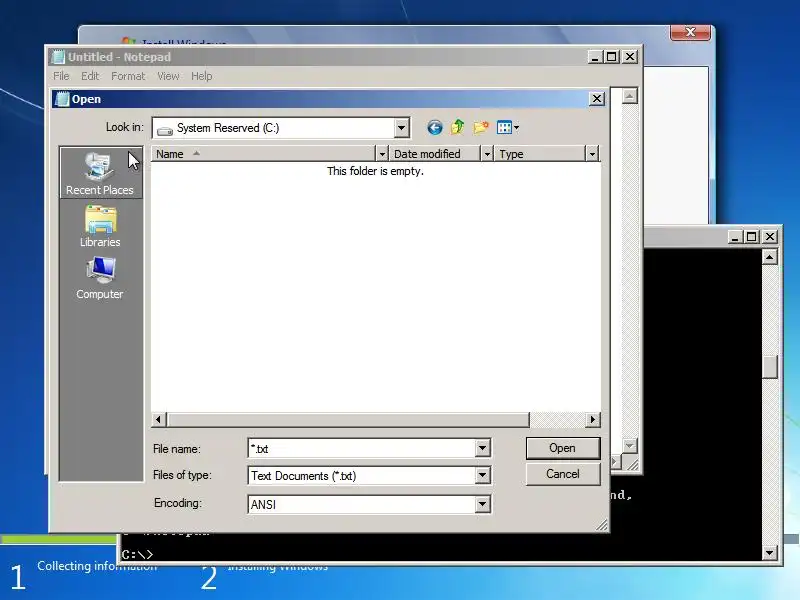
Task: Go back using the blue Back arrow icon
Action: point(435,128)
